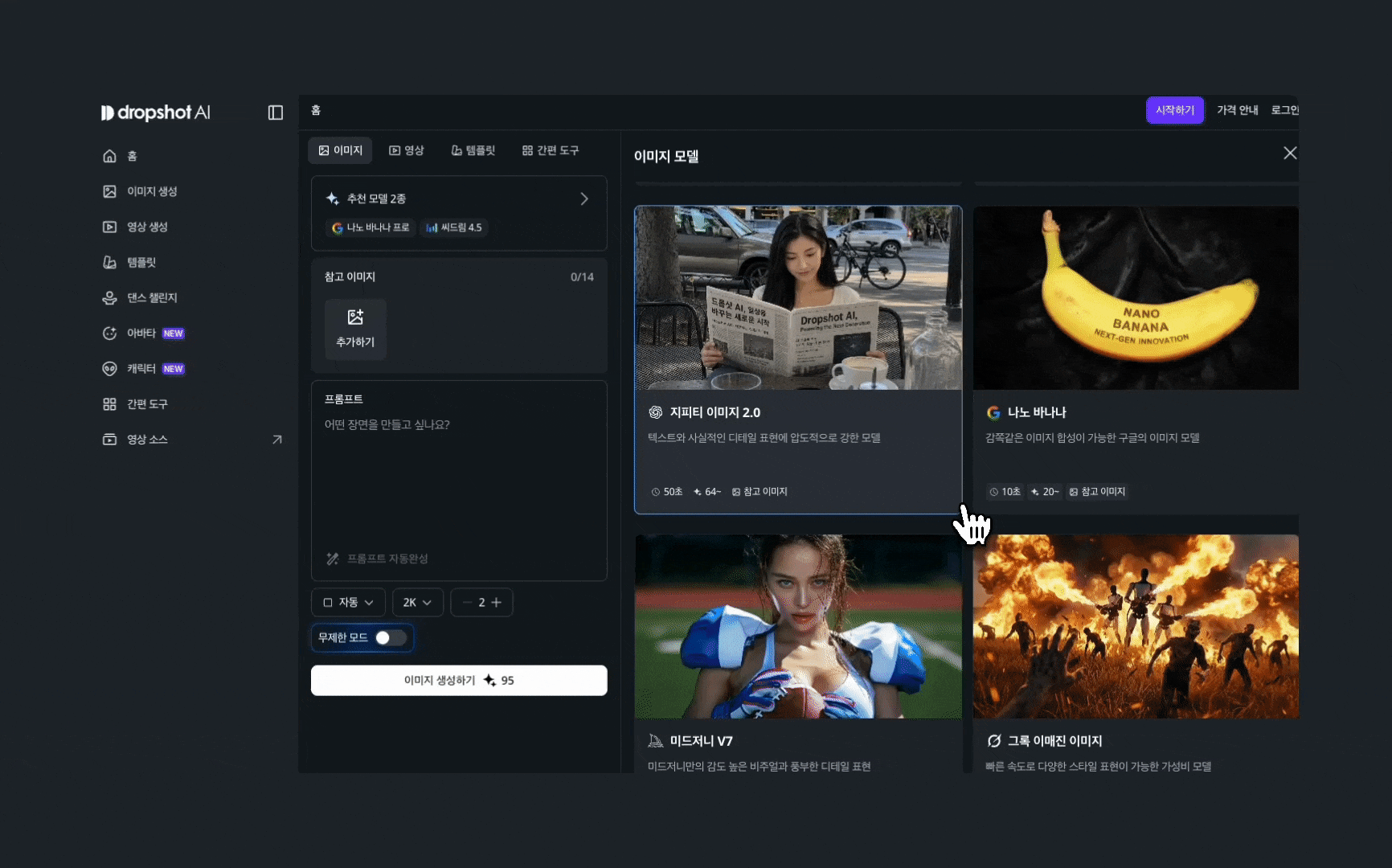Click the OpenAI icon beside 지피티 이미지 2.0
The image size is (1392, 868).
pos(656,412)
